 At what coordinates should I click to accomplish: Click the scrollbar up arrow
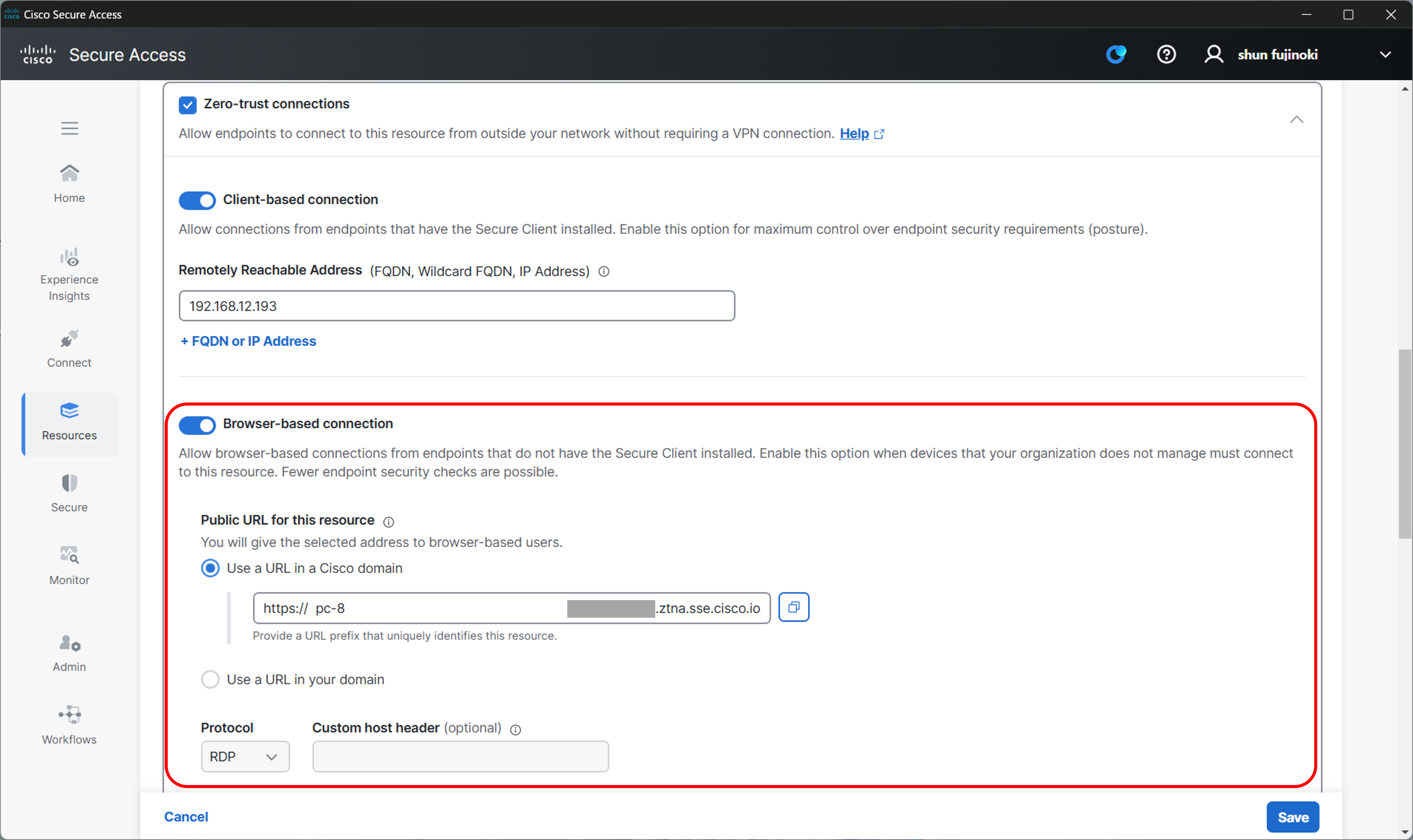click(x=1405, y=89)
